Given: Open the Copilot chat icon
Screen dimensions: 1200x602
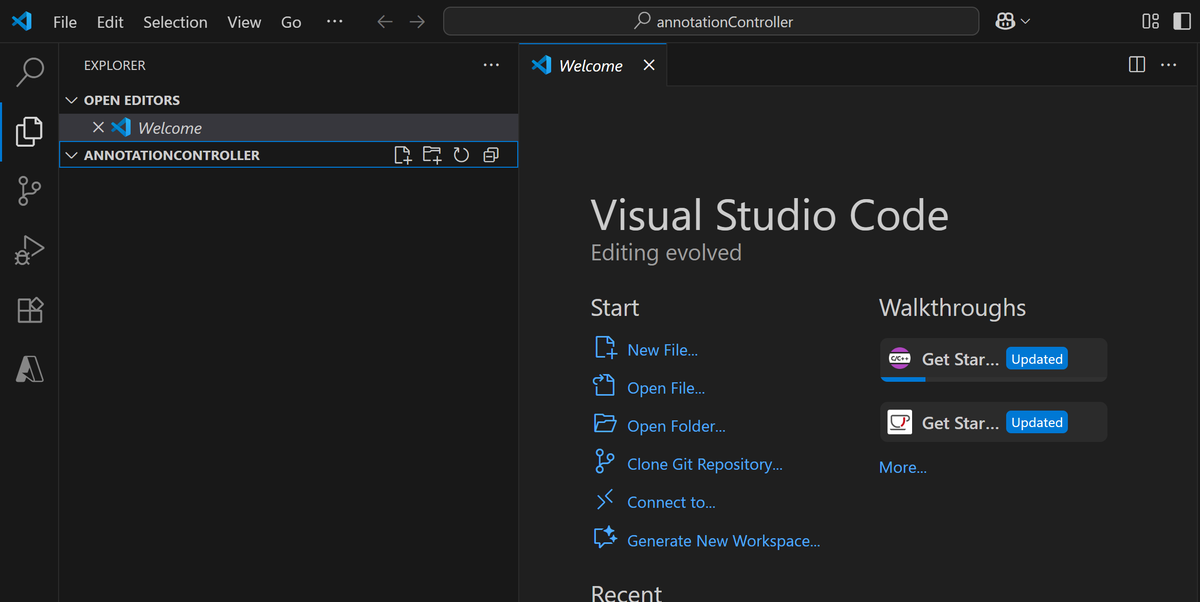Looking at the screenshot, I should coord(1006,21).
